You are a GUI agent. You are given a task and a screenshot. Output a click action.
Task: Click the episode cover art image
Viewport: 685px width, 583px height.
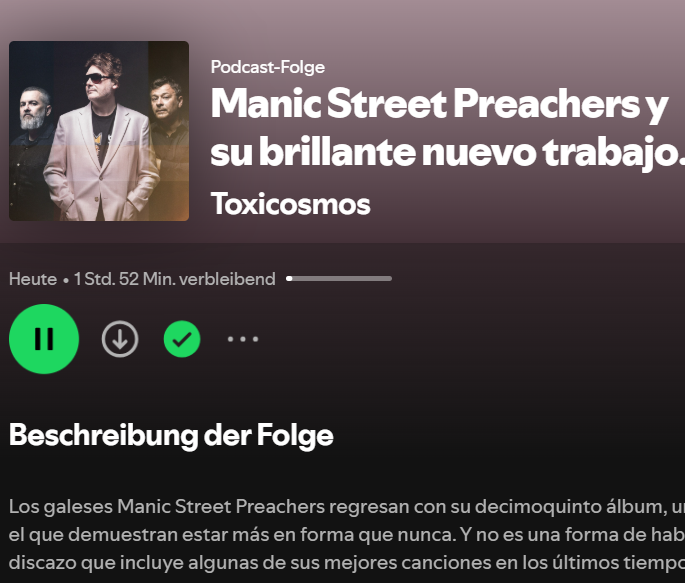[x=99, y=131]
